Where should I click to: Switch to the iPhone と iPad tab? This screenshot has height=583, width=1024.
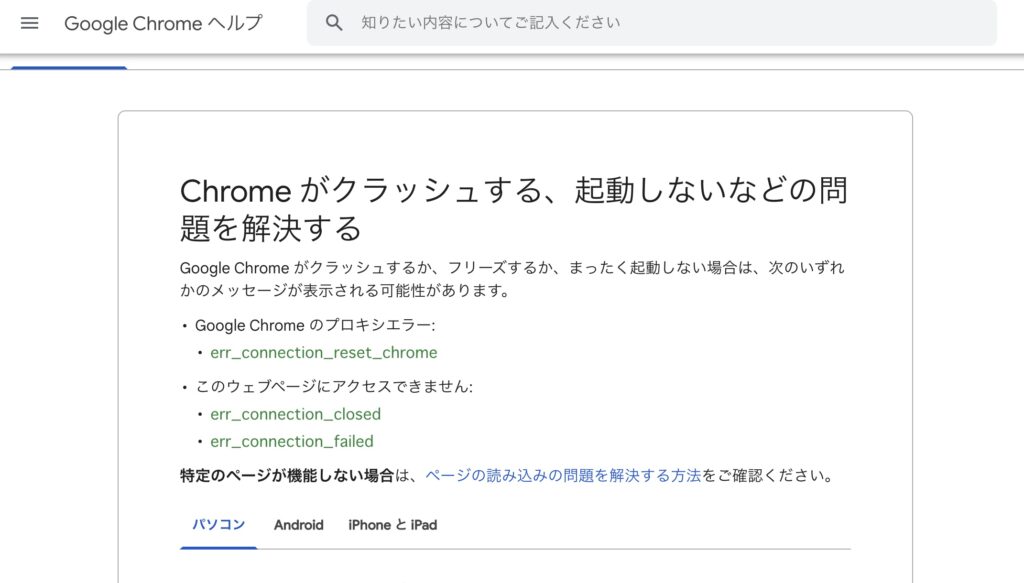click(392, 525)
